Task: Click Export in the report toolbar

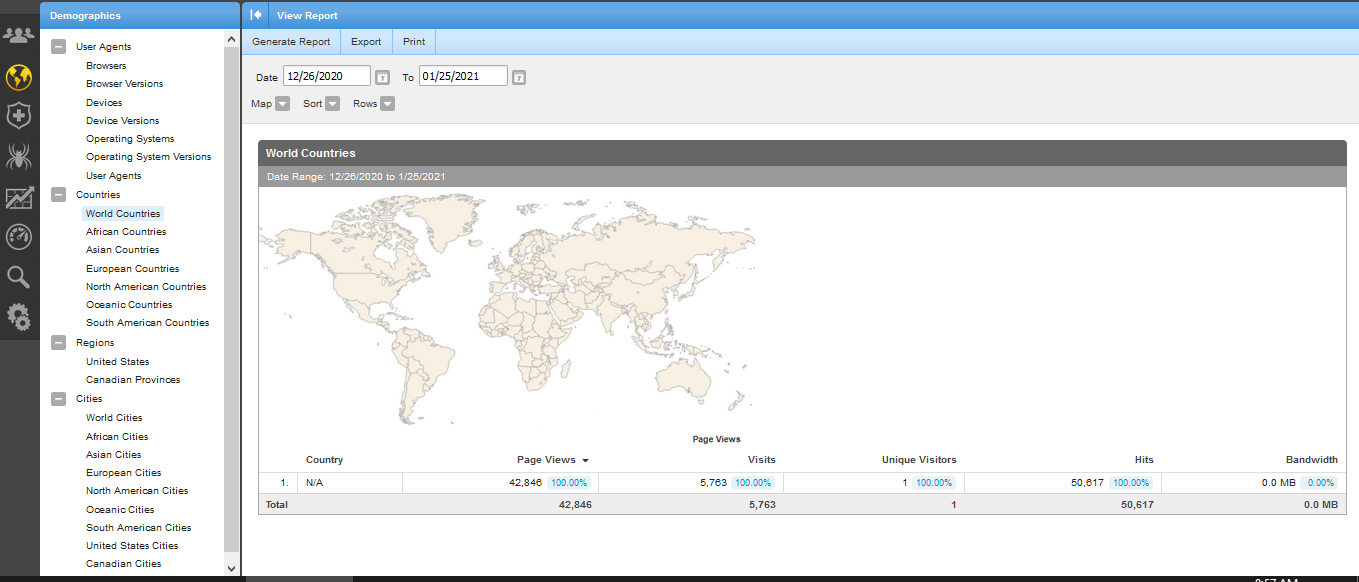Action: [x=366, y=42]
